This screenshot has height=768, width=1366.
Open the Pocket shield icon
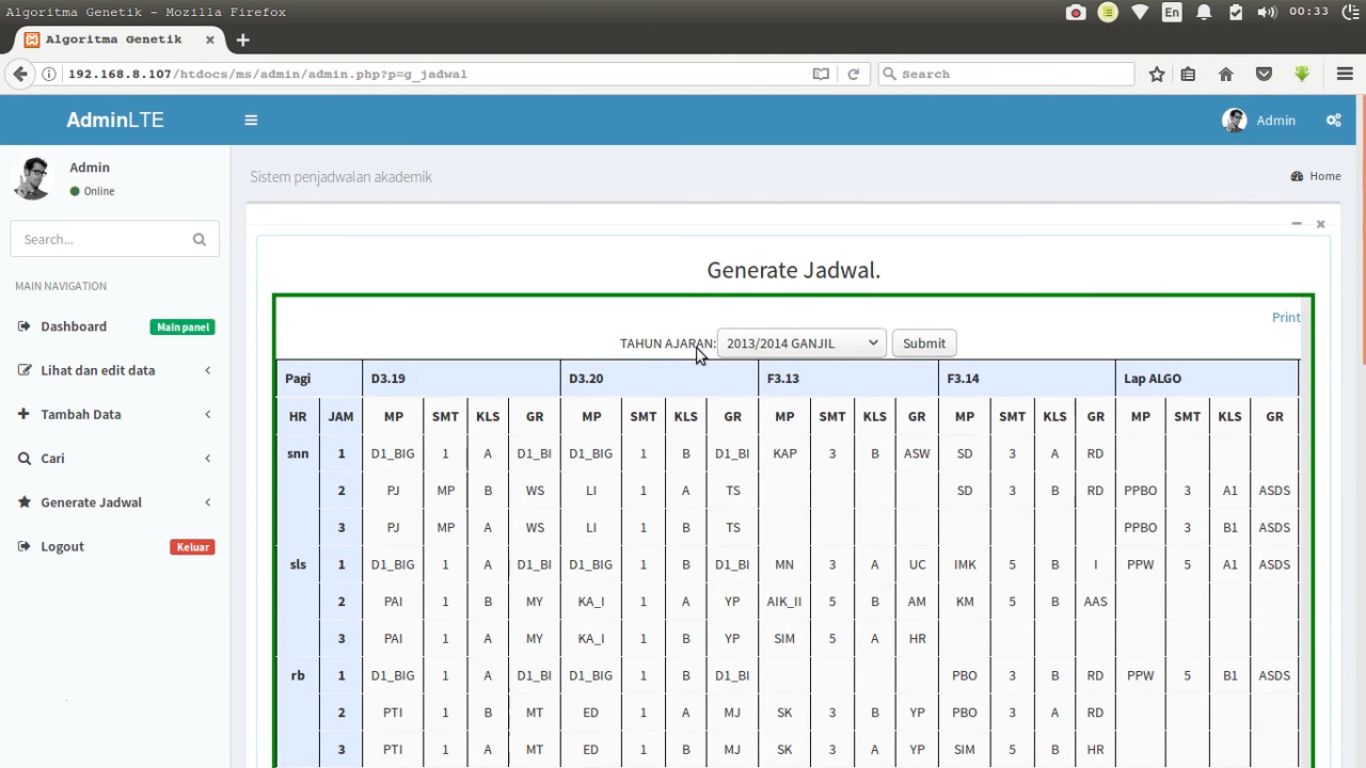1264,74
